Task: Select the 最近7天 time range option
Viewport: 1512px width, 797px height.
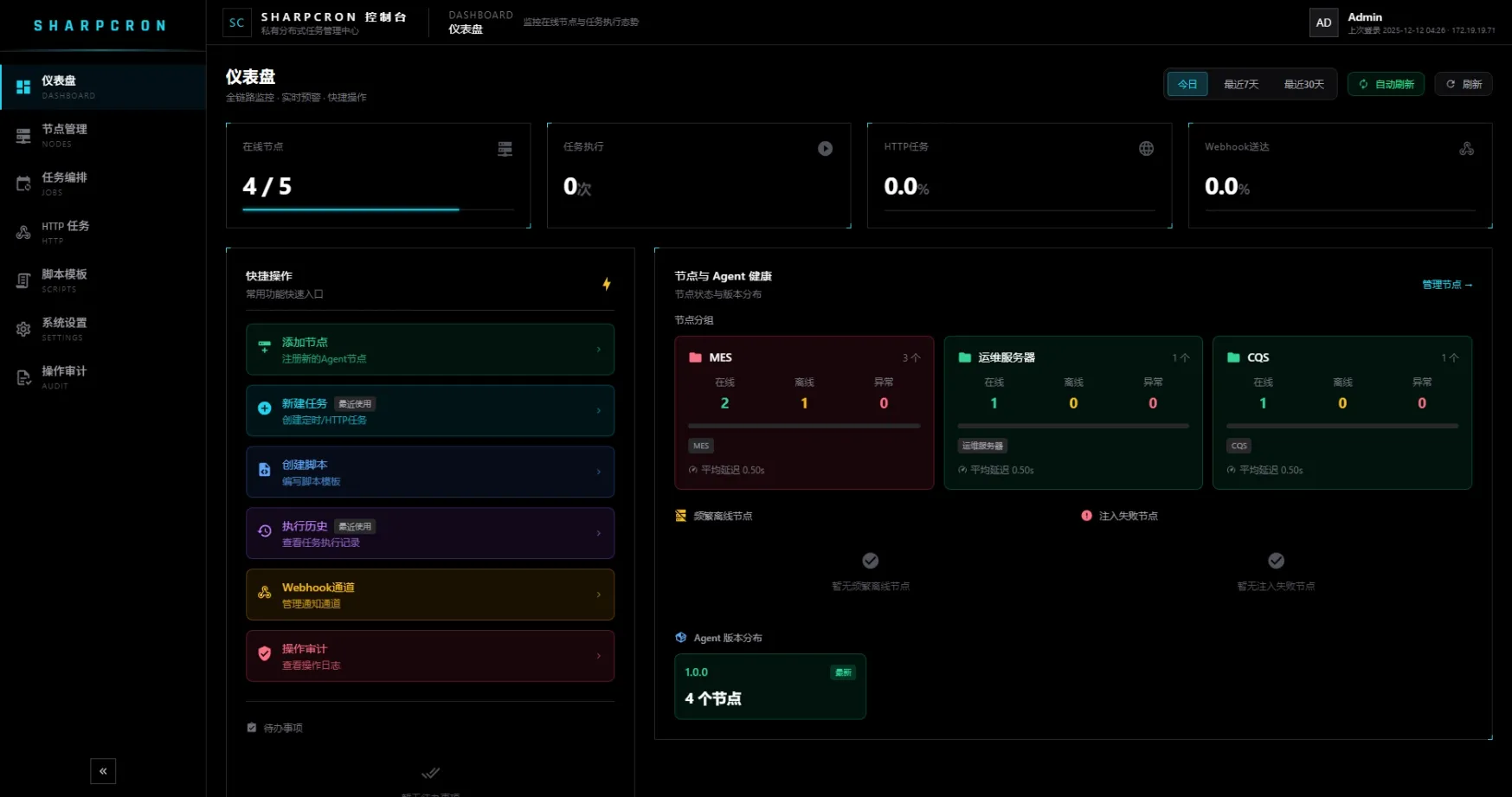Action: coord(1241,84)
